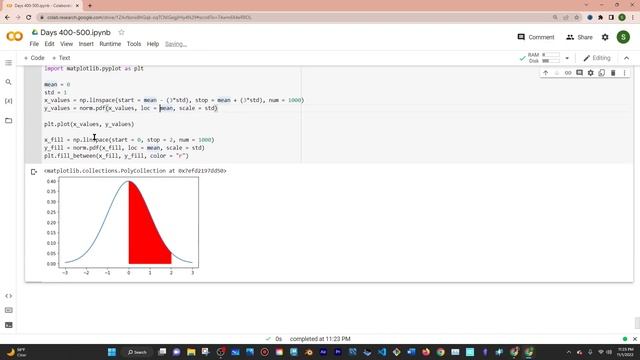Star the Days 400-500 notebook

coord(121,32)
